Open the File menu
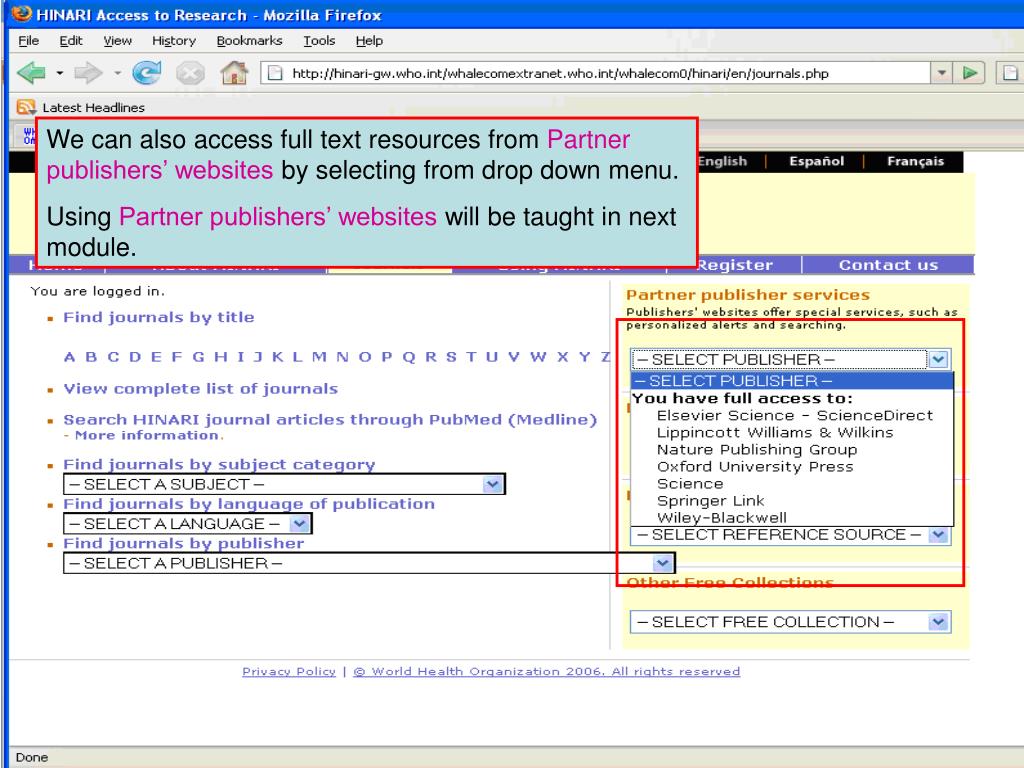The image size is (1024, 768). coord(29,40)
